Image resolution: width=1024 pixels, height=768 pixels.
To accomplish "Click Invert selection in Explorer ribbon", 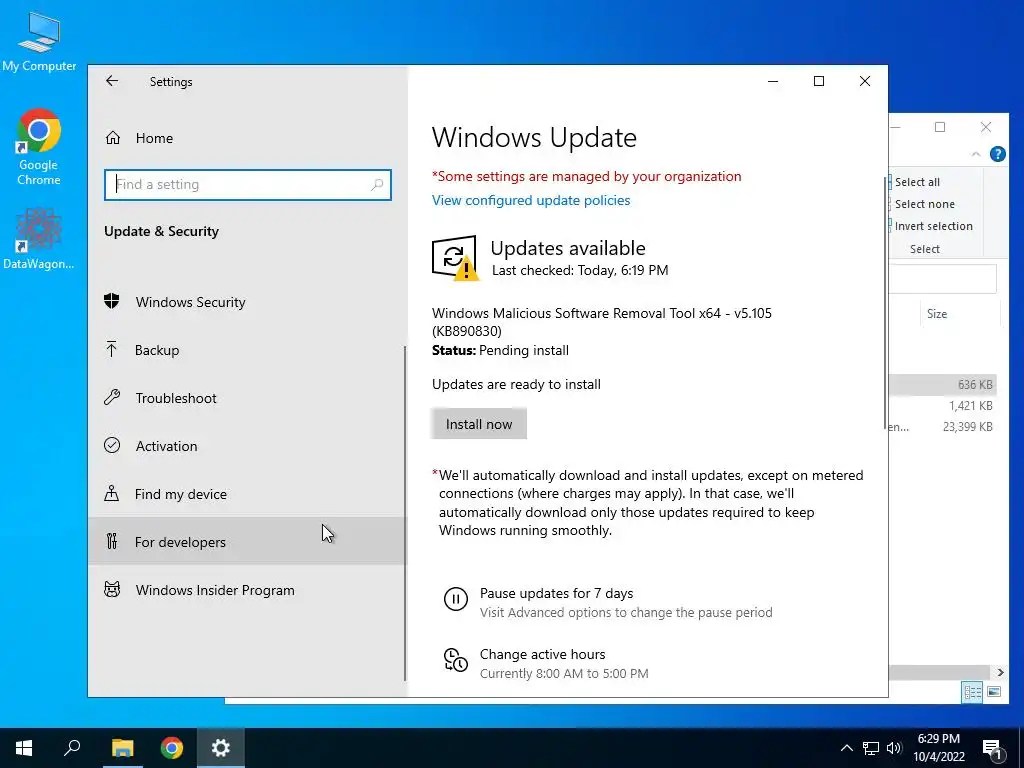I will [x=933, y=226].
